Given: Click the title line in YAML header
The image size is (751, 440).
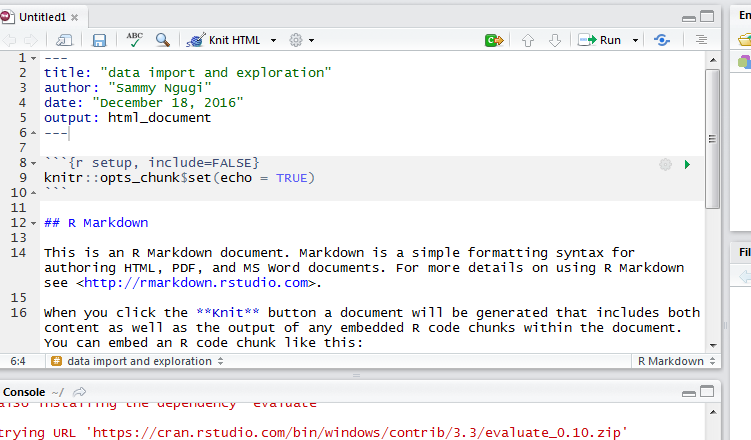Looking at the screenshot, I should (187, 73).
